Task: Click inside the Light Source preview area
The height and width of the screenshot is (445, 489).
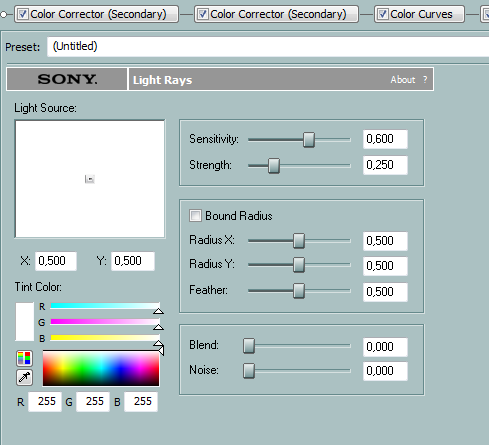Action: [x=90, y=179]
